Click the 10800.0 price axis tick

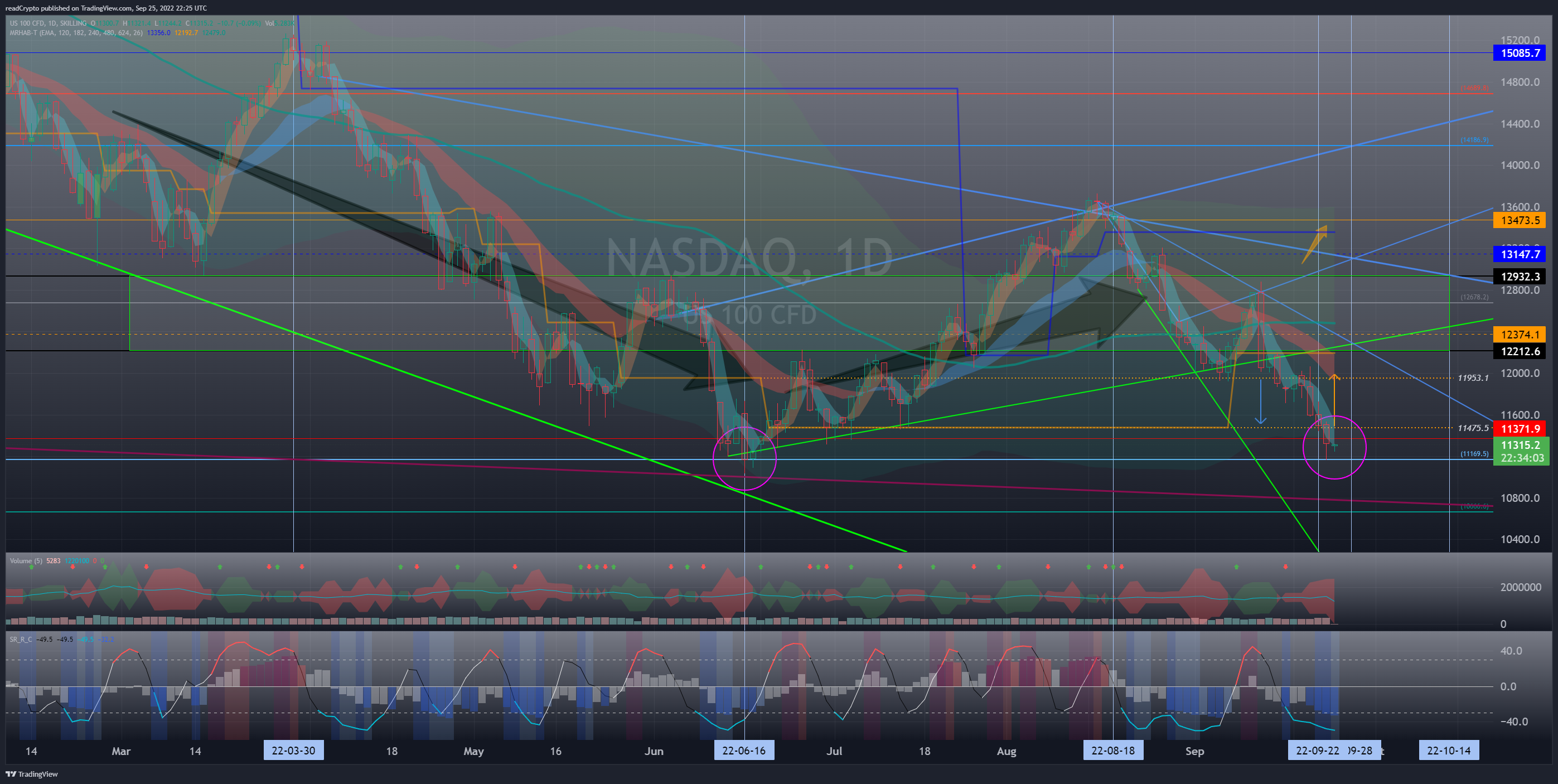coord(1520,499)
